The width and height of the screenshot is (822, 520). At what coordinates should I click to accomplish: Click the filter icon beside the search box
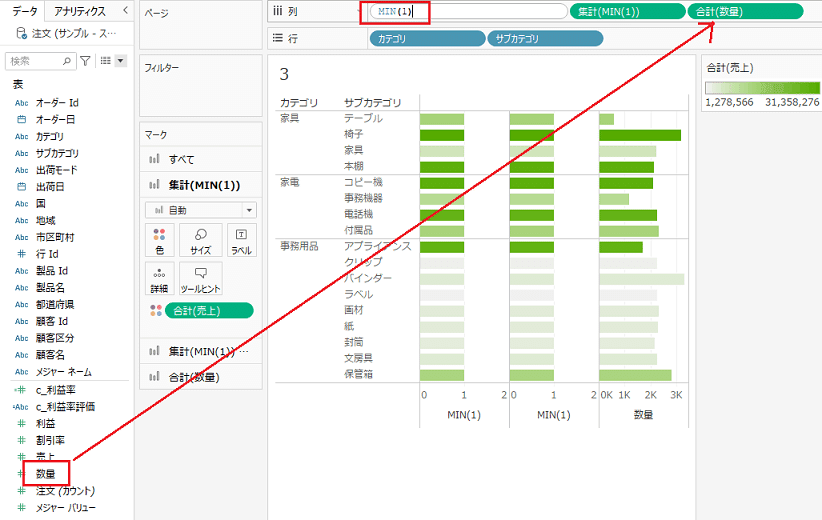pos(85,61)
